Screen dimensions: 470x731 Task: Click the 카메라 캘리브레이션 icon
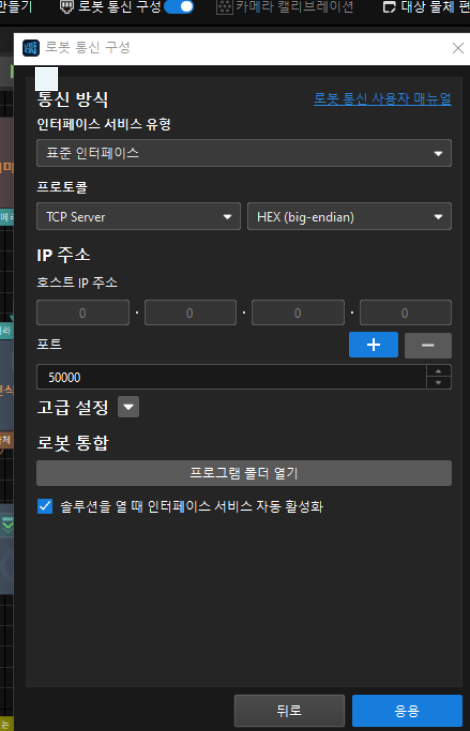click(x=224, y=7)
